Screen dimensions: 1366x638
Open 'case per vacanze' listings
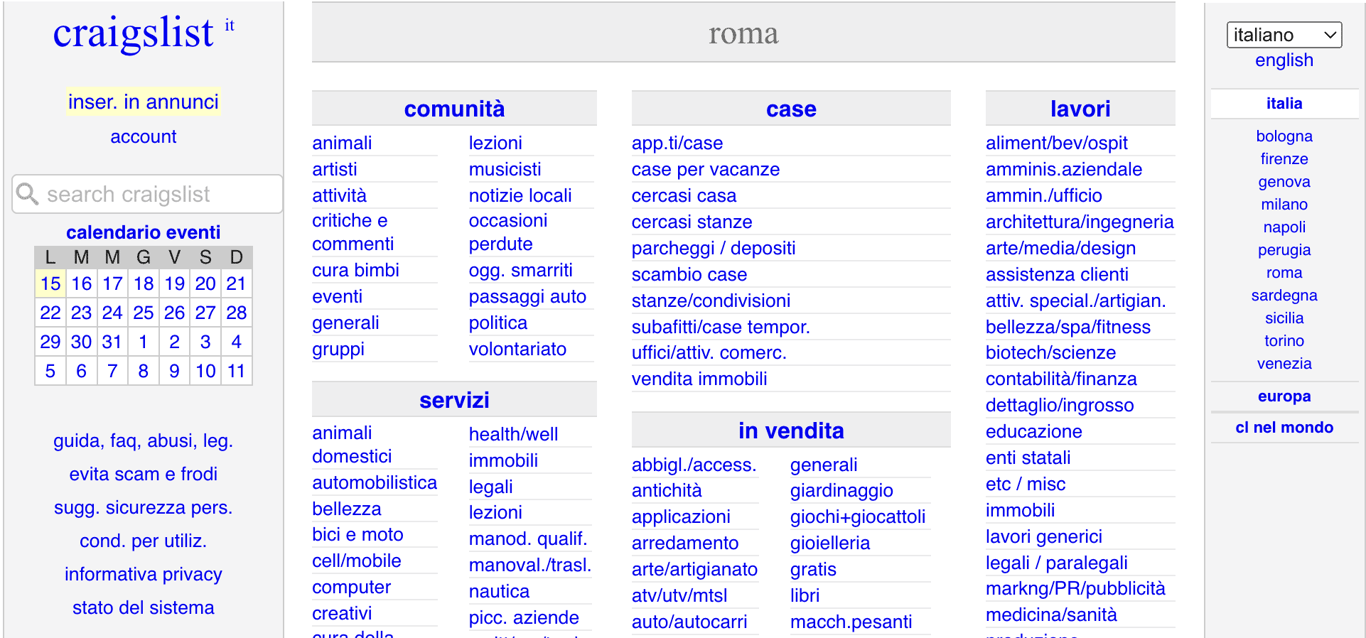[x=705, y=169]
